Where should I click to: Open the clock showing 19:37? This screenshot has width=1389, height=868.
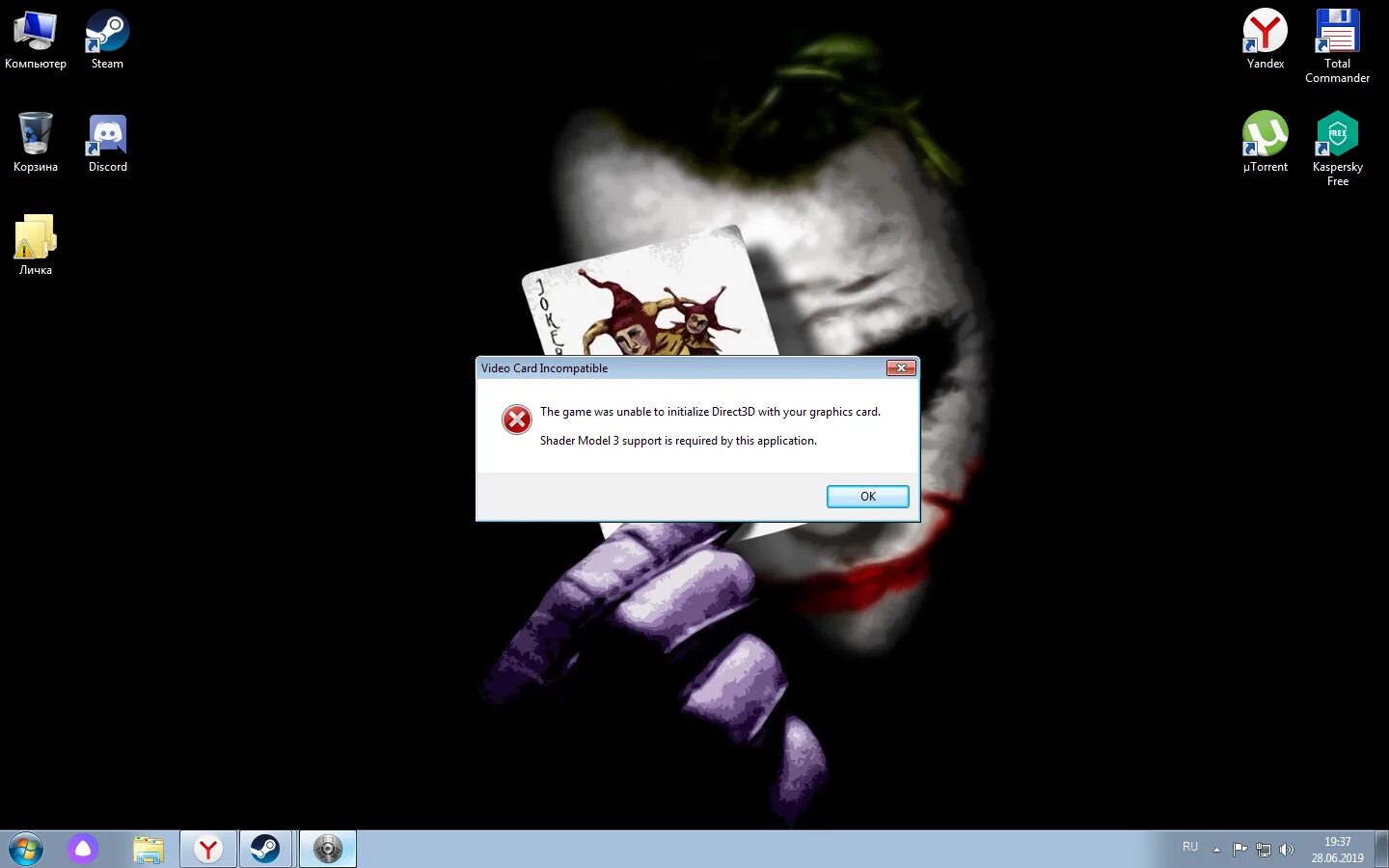pyautogui.click(x=1337, y=850)
